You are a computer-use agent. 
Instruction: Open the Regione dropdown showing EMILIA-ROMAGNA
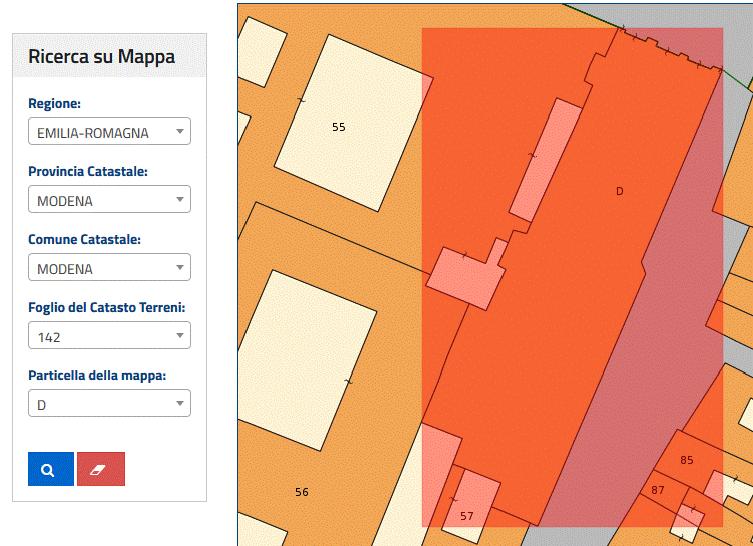point(109,131)
